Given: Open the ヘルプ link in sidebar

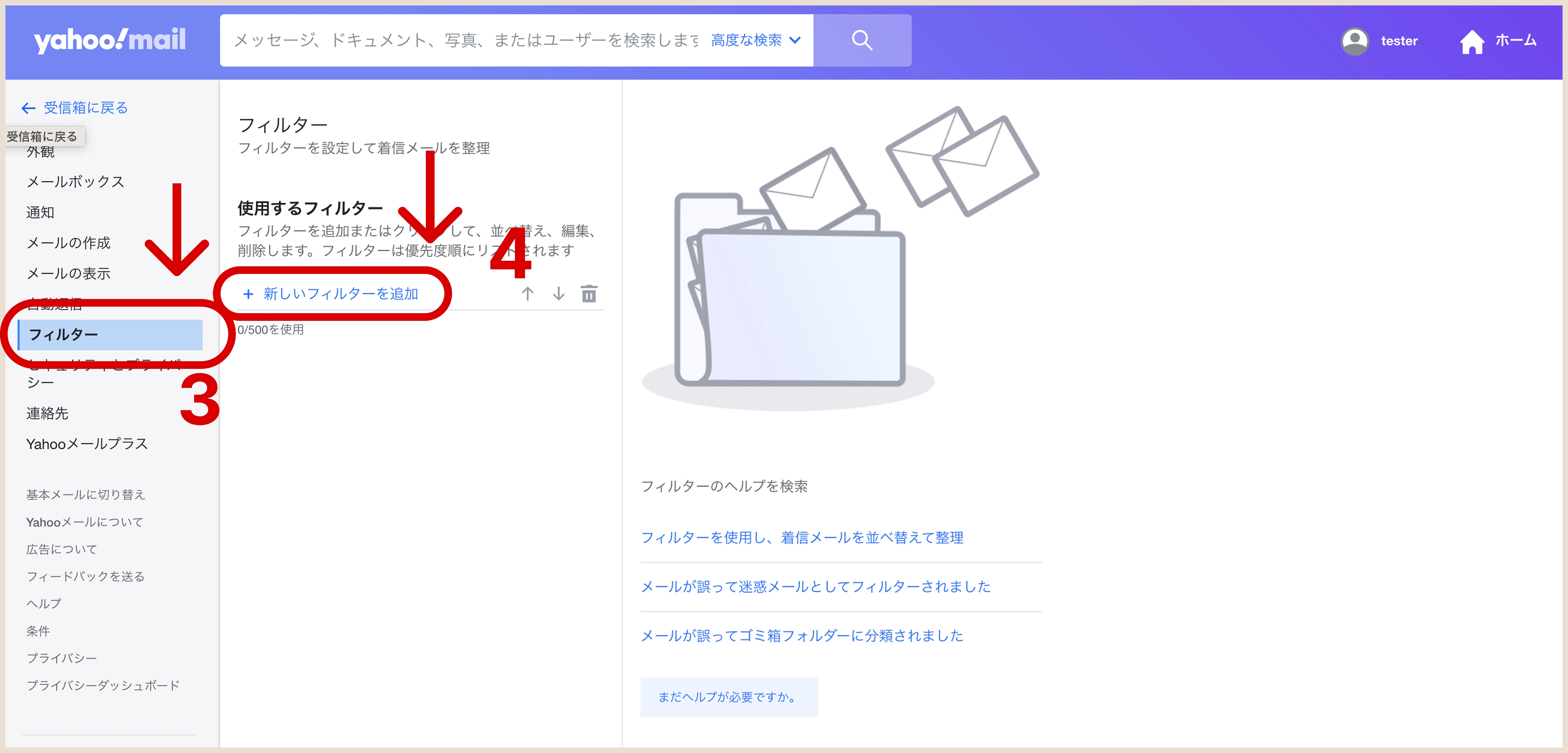Looking at the screenshot, I should pos(44,603).
